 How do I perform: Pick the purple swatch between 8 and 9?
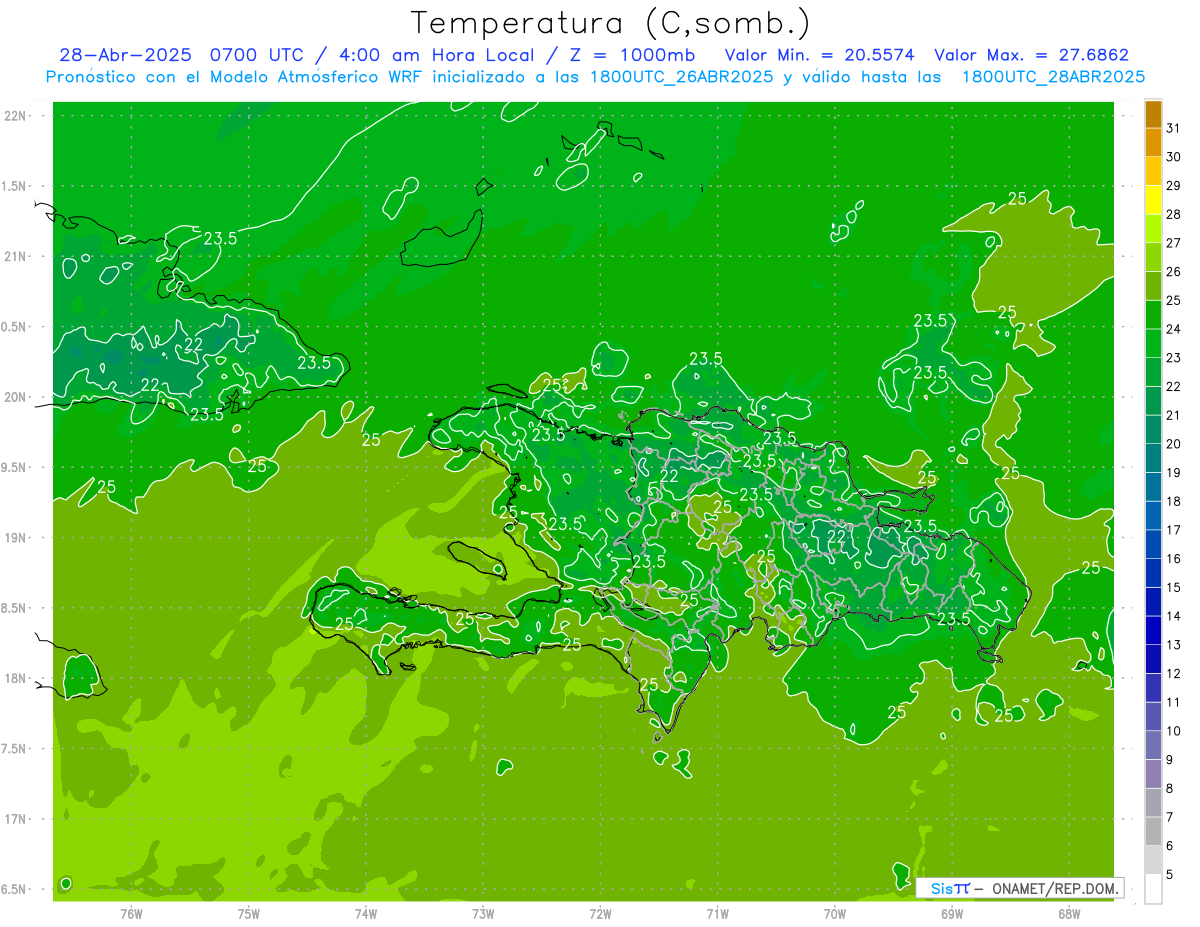[1153, 774]
